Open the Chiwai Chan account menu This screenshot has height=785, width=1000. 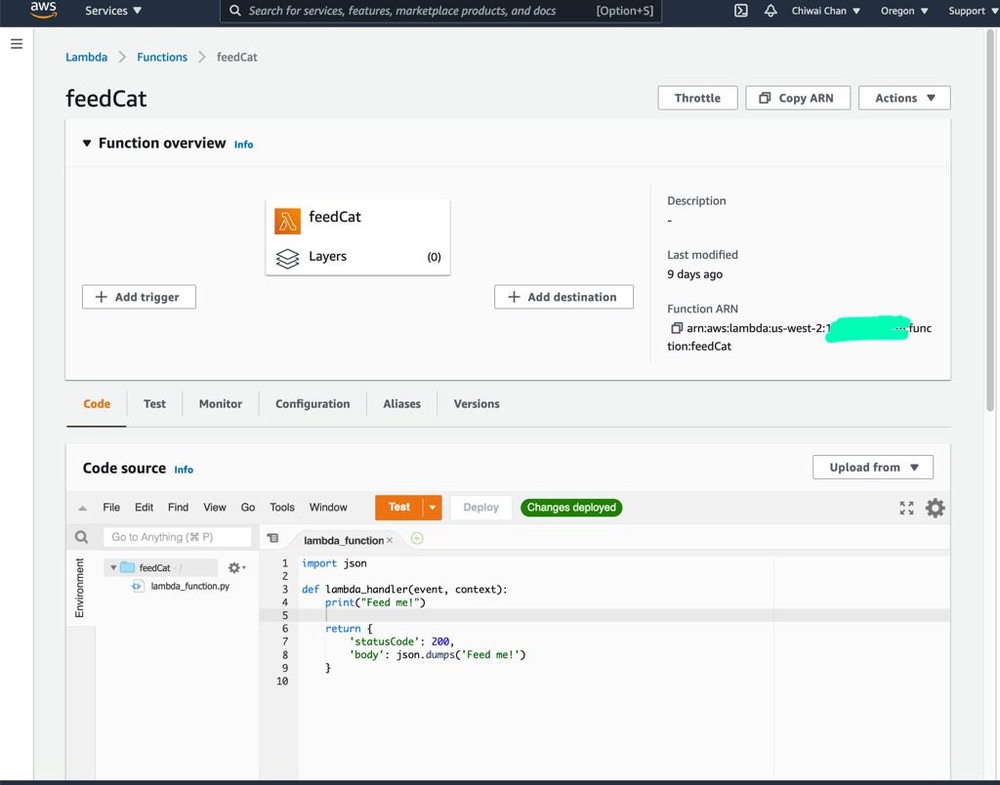tap(825, 10)
